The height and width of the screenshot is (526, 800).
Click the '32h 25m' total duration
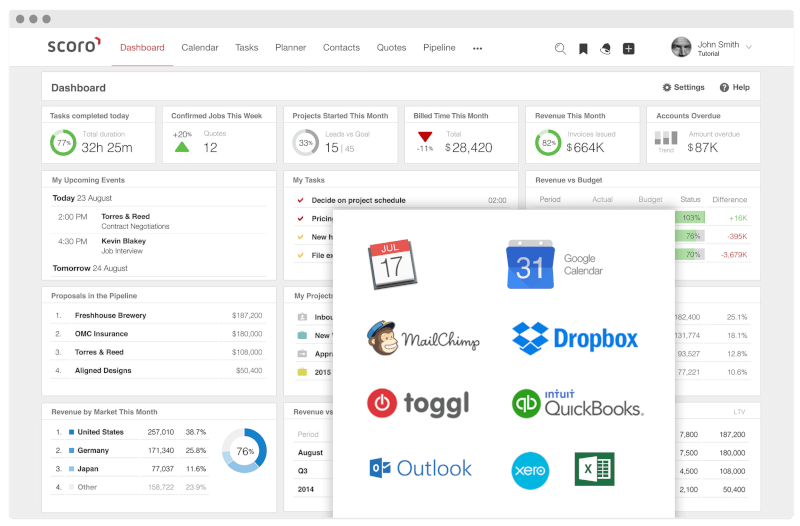(x=107, y=148)
